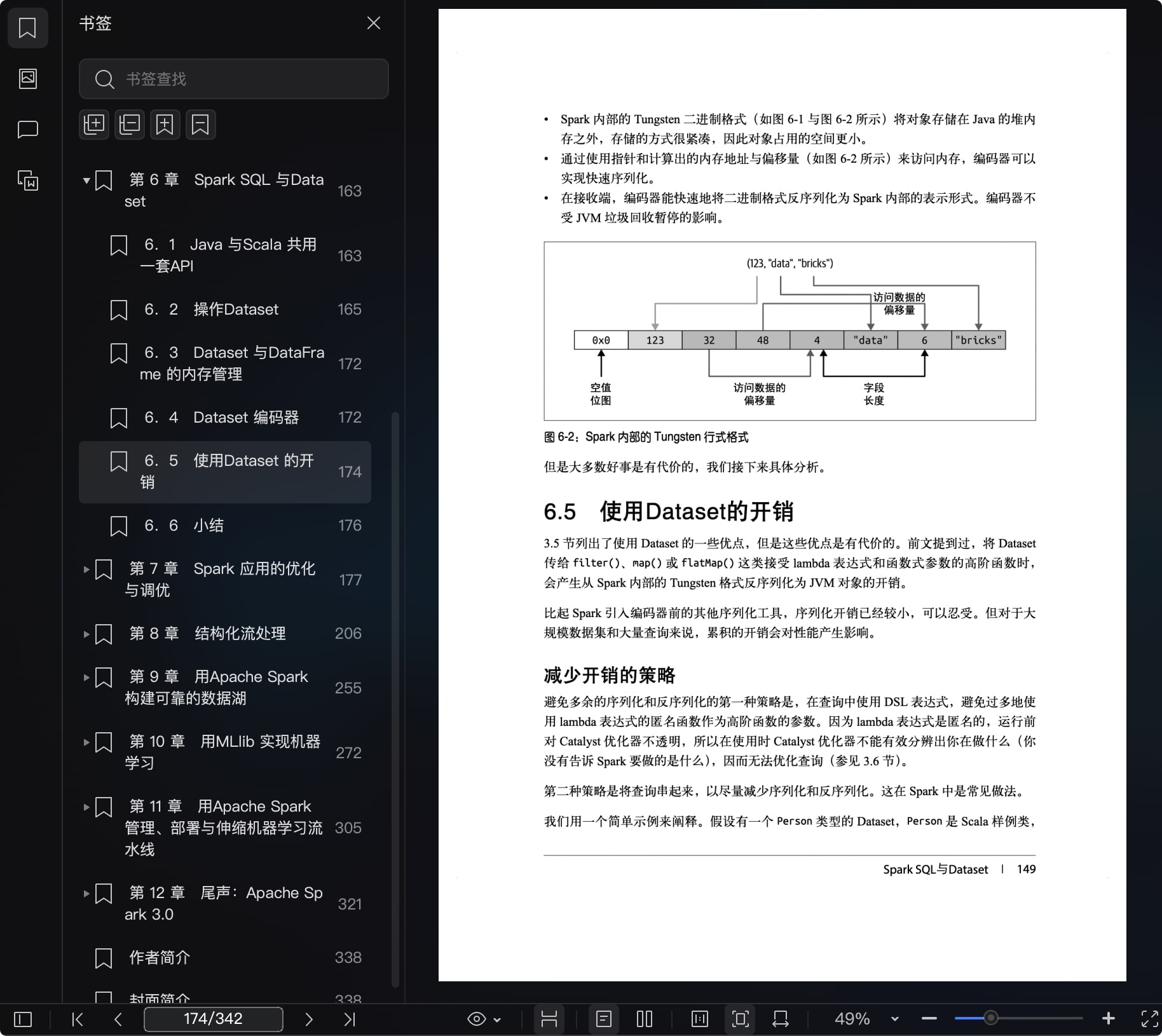Expand the 第 11 章 chapter tree node
Viewport: 1162px width, 1036px height.
(86, 807)
